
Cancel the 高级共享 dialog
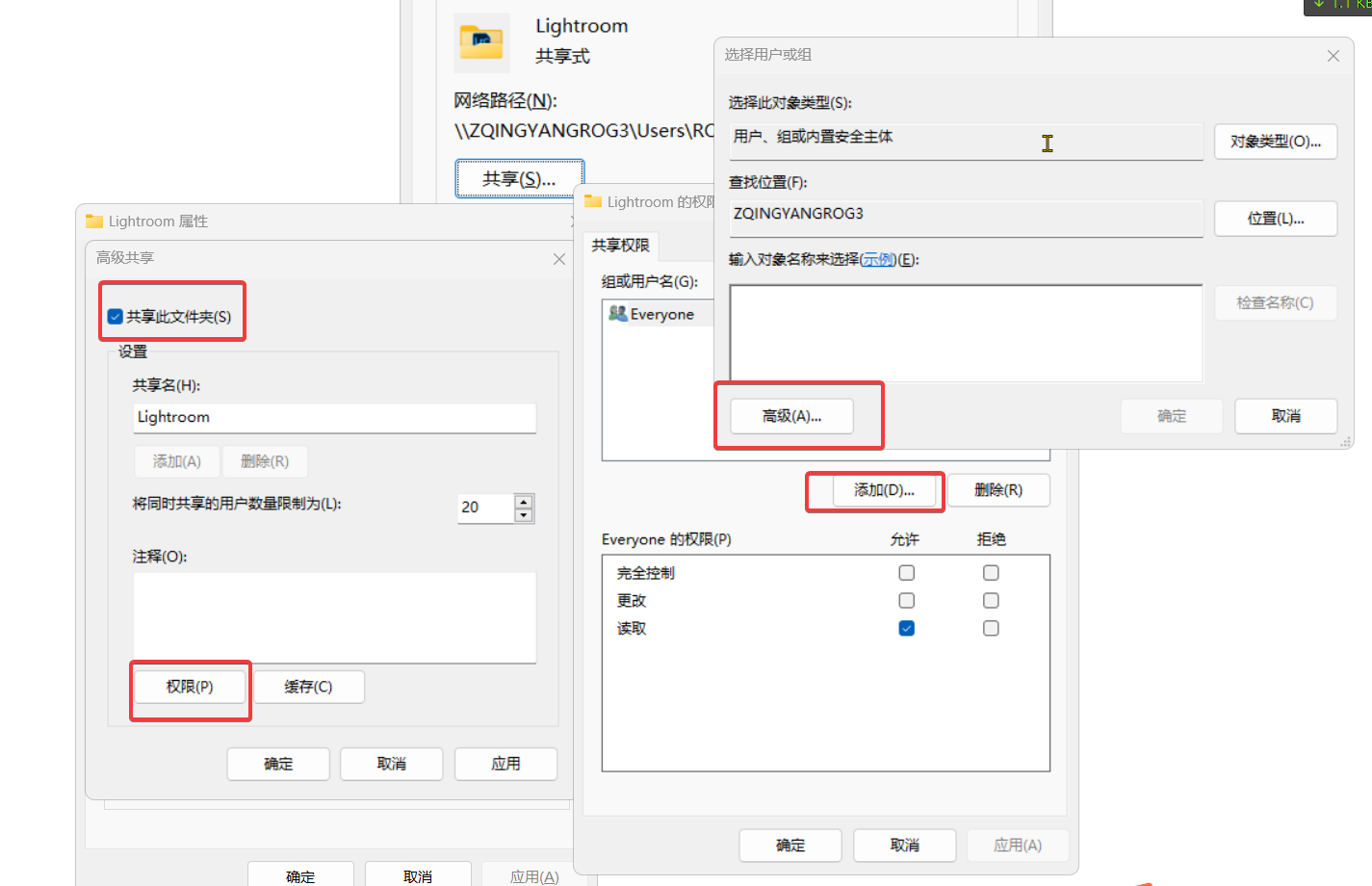point(392,764)
